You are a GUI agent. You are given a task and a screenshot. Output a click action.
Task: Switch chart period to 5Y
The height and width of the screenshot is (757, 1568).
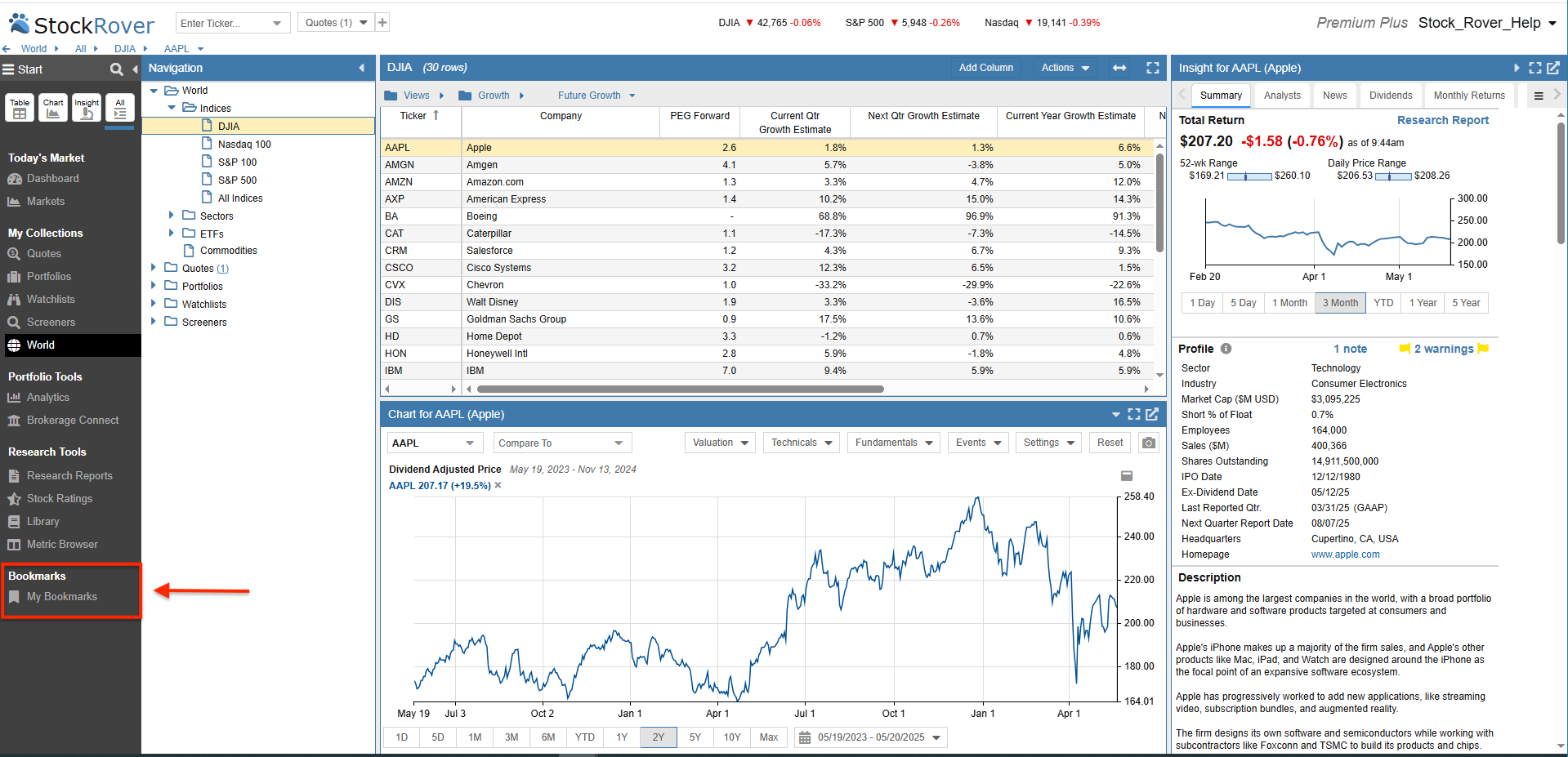click(x=695, y=737)
